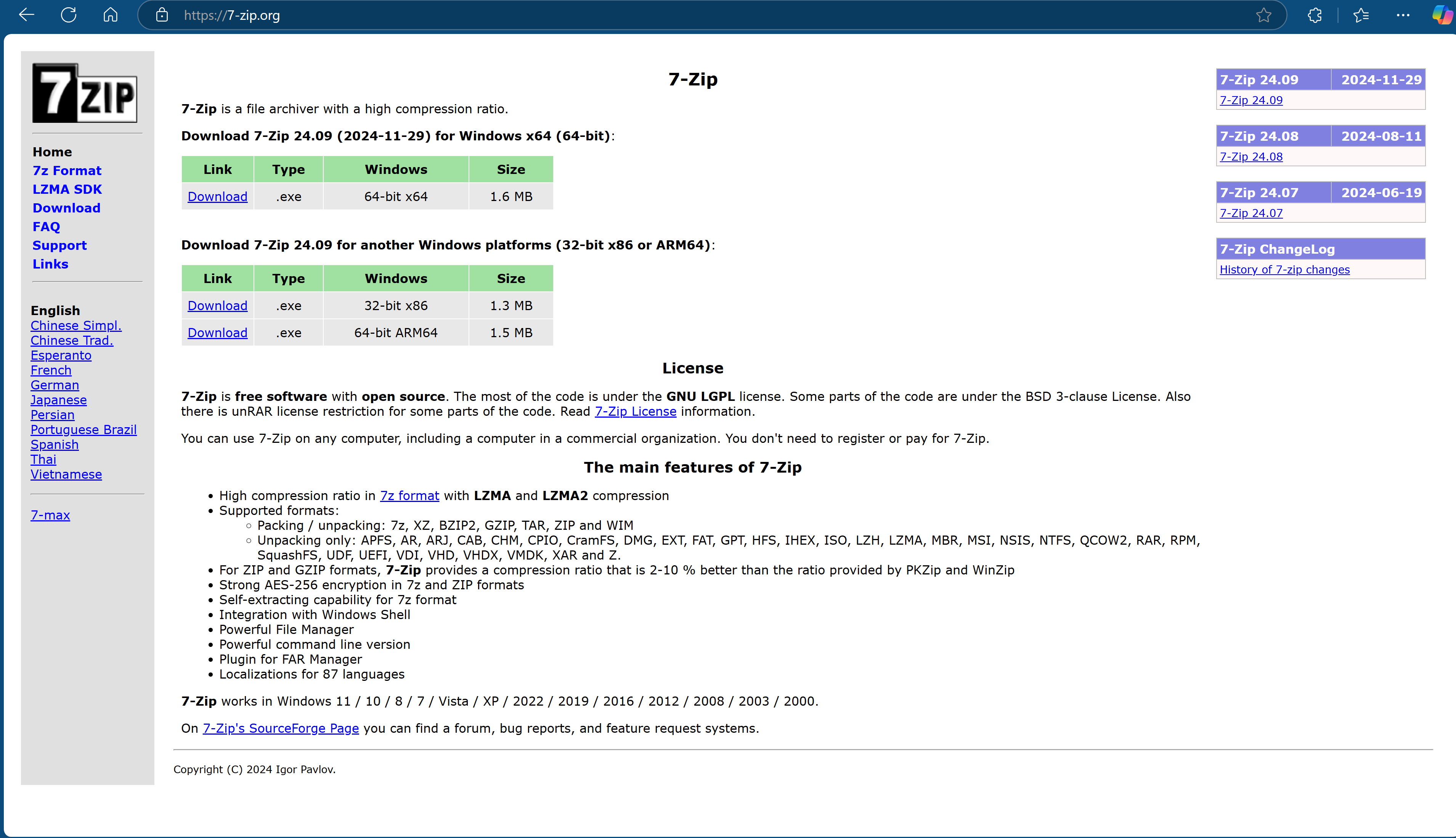Add page to favorites star icon
This screenshot has height=838, width=1456.
(1263, 15)
